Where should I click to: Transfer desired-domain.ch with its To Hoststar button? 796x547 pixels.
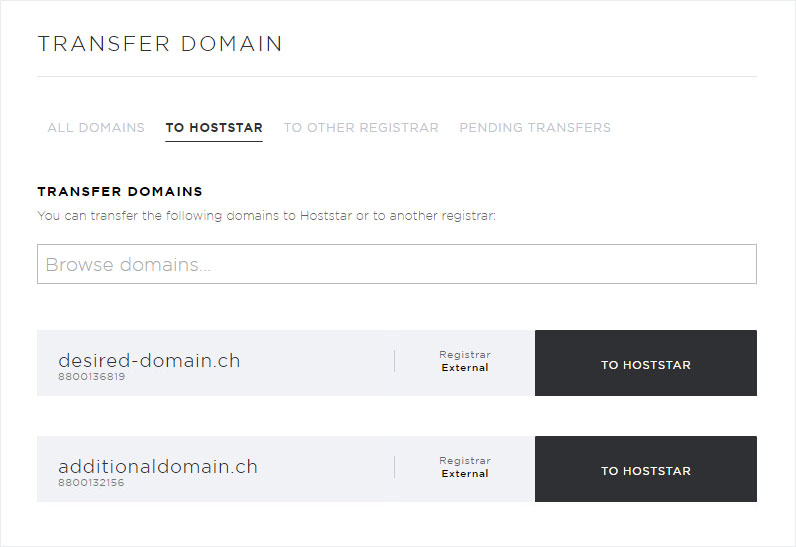pyautogui.click(x=646, y=363)
